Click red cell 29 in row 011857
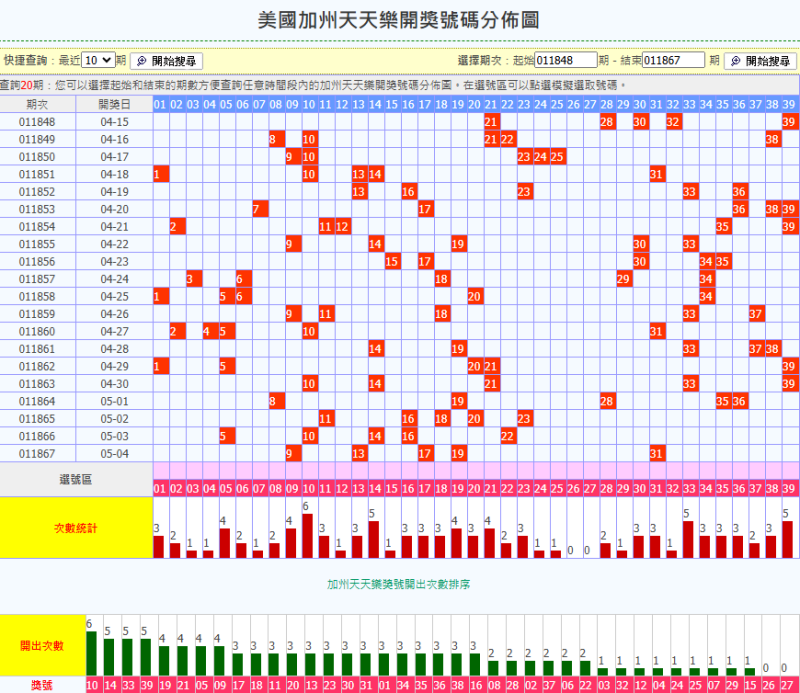 [623, 279]
